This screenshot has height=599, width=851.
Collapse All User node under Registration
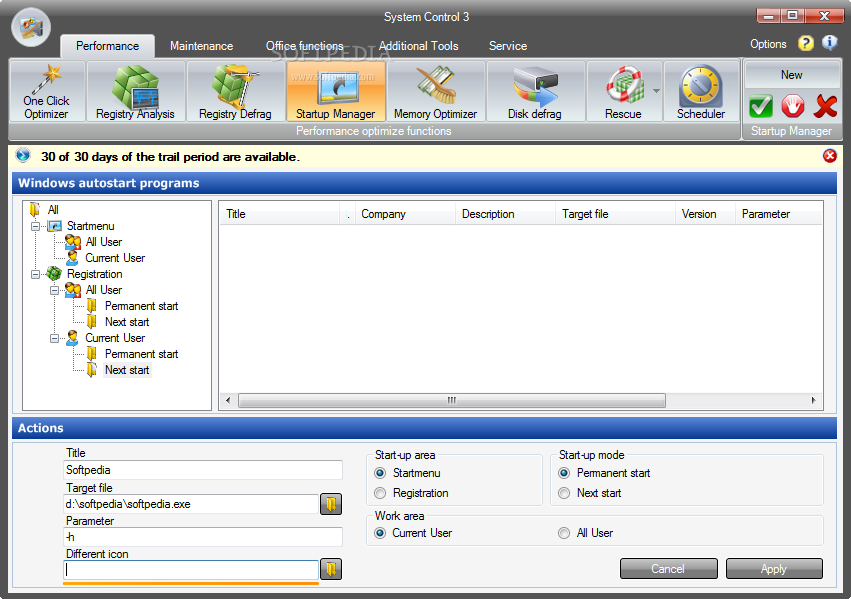54,290
